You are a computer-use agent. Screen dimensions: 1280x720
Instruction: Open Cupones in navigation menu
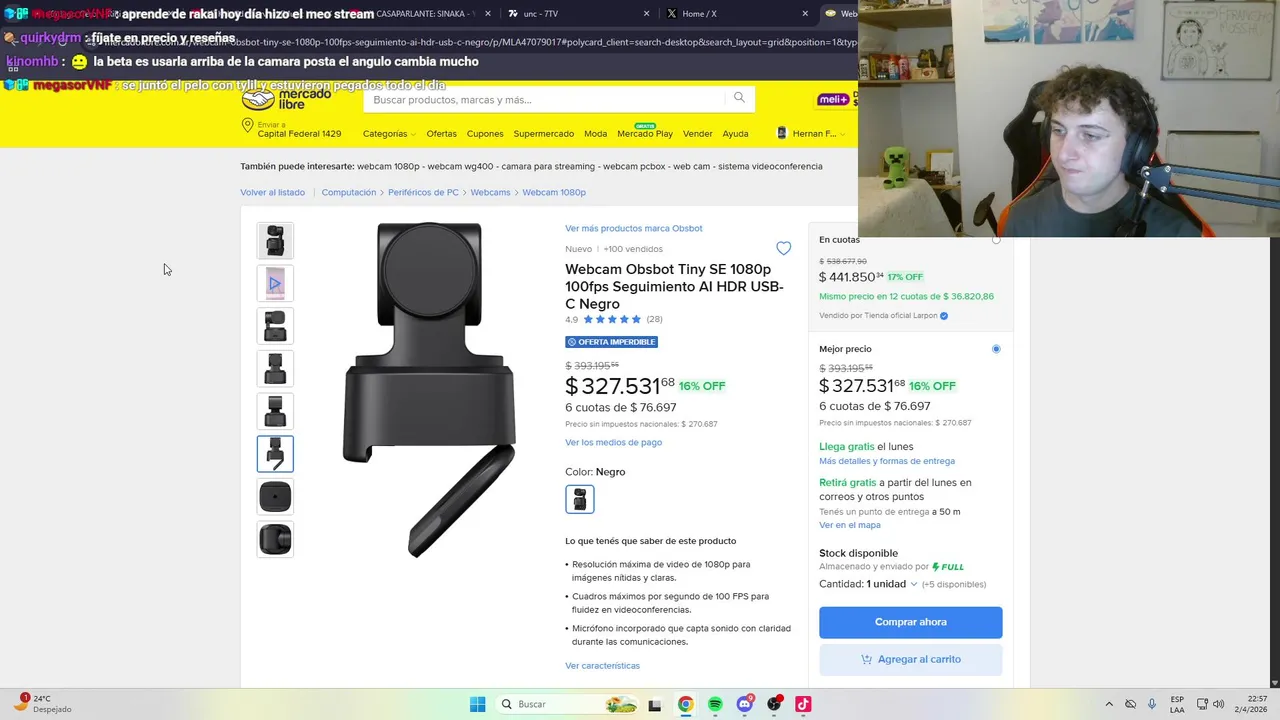point(485,133)
